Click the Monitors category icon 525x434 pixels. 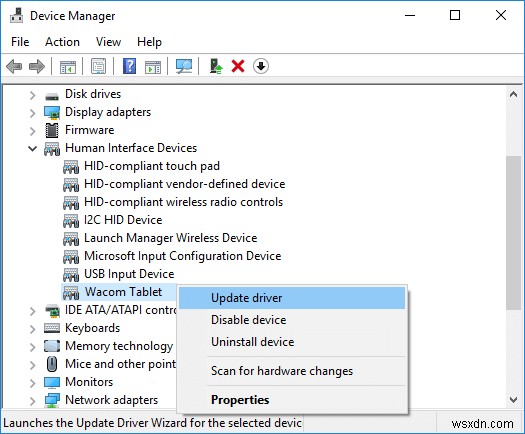(52, 382)
